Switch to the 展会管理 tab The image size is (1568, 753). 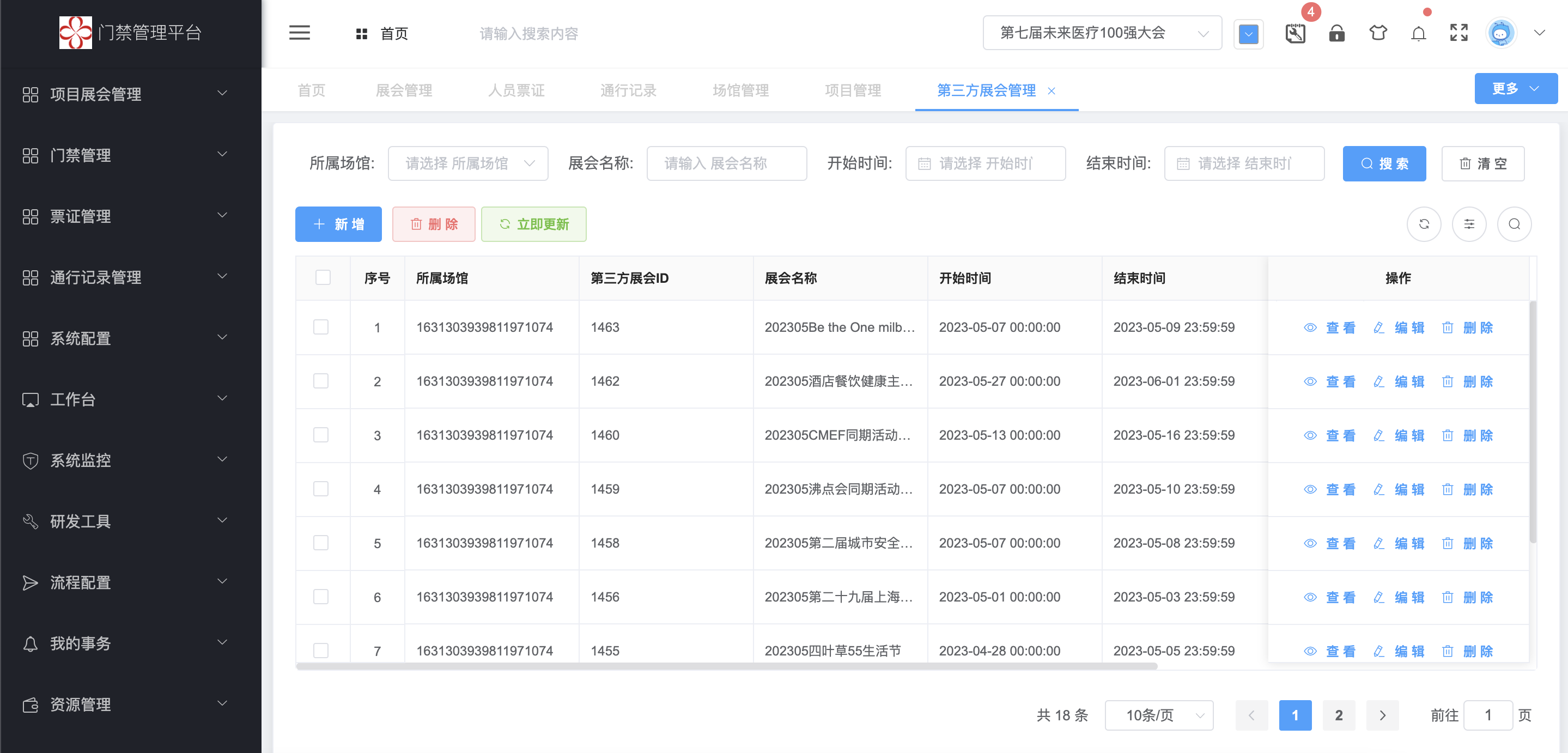(x=404, y=90)
